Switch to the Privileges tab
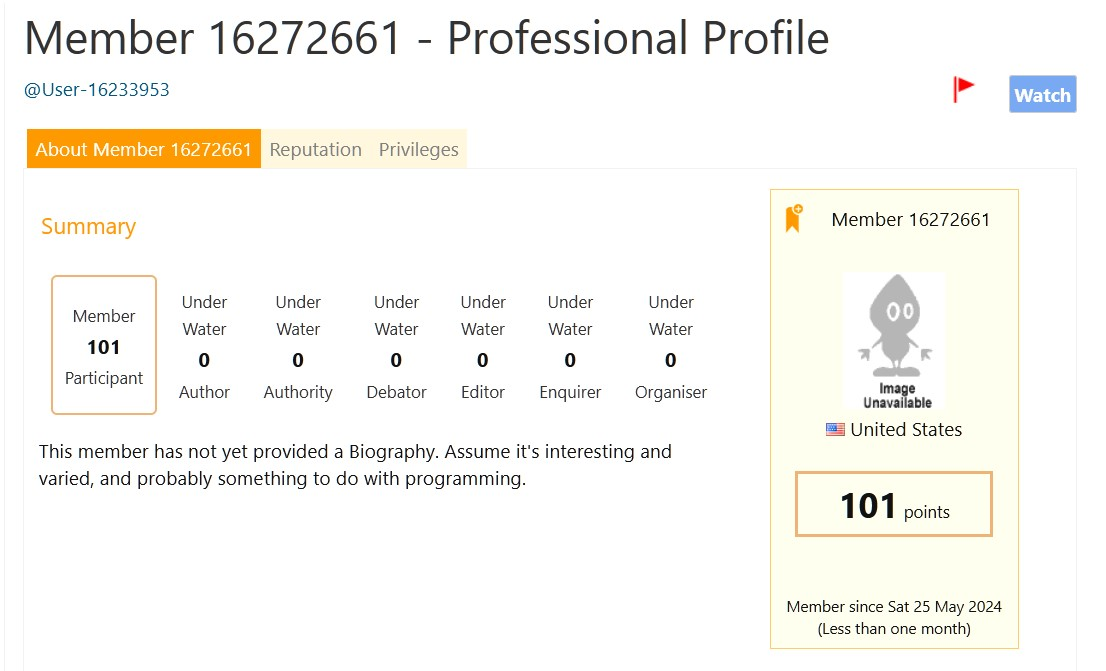Image resolution: width=1106 pixels, height=671 pixels. tap(418, 149)
